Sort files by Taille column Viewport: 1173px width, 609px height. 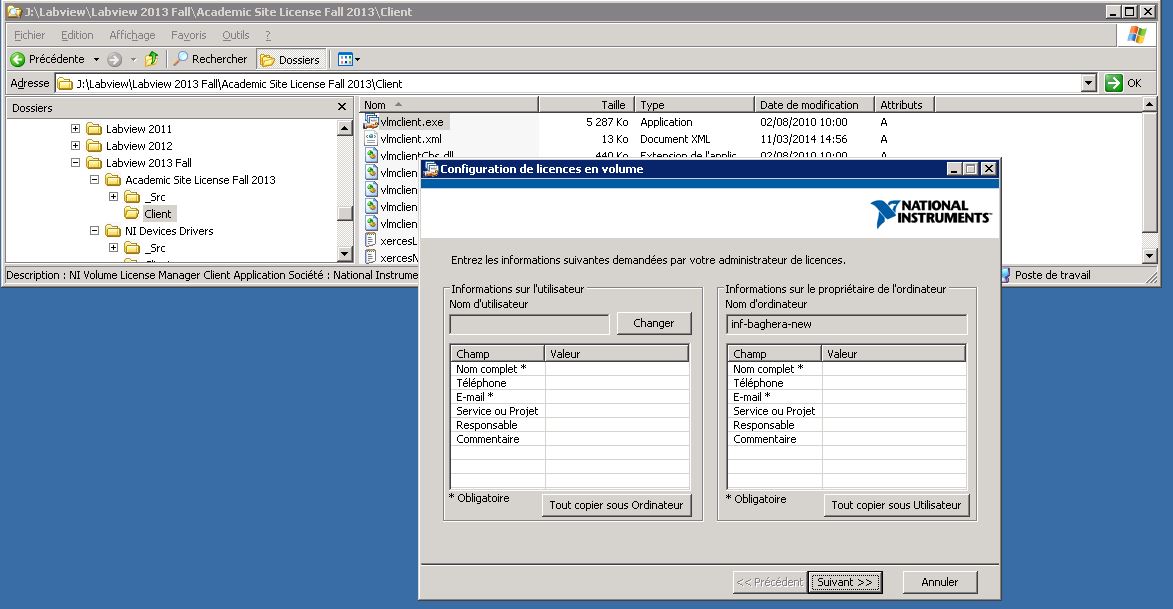click(586, 105)
